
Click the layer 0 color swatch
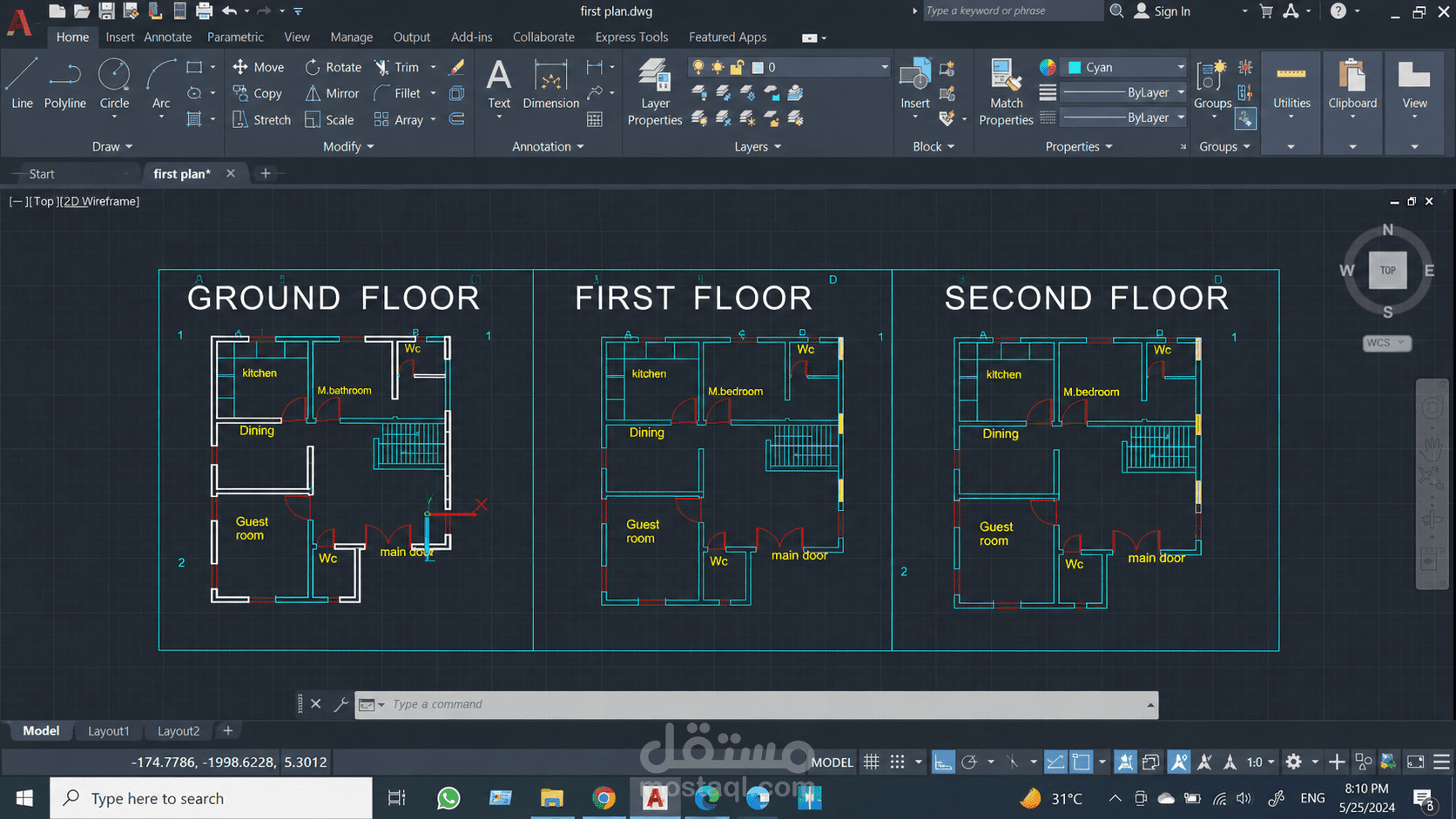(x=758, y=67)
